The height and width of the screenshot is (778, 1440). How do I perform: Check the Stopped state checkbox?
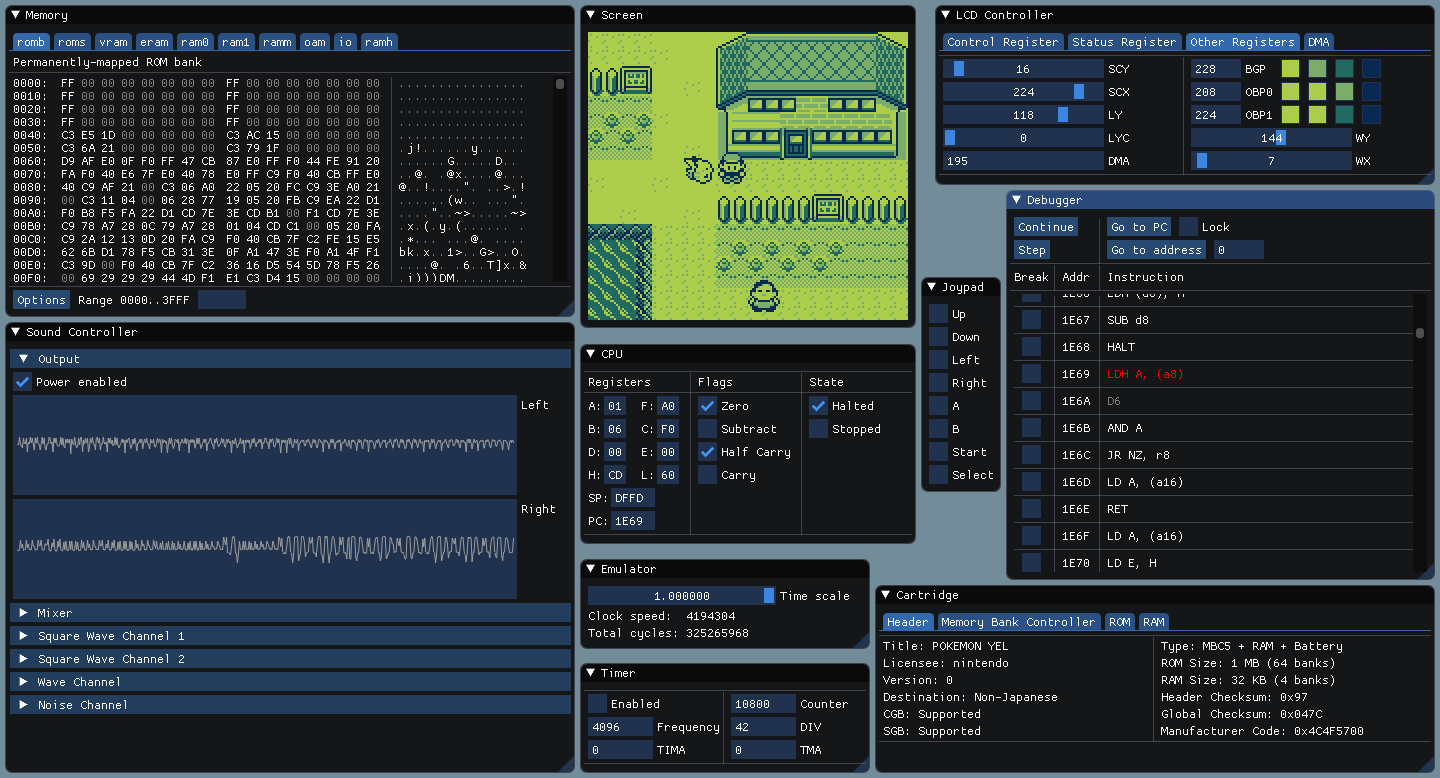[x=818, y=429]
